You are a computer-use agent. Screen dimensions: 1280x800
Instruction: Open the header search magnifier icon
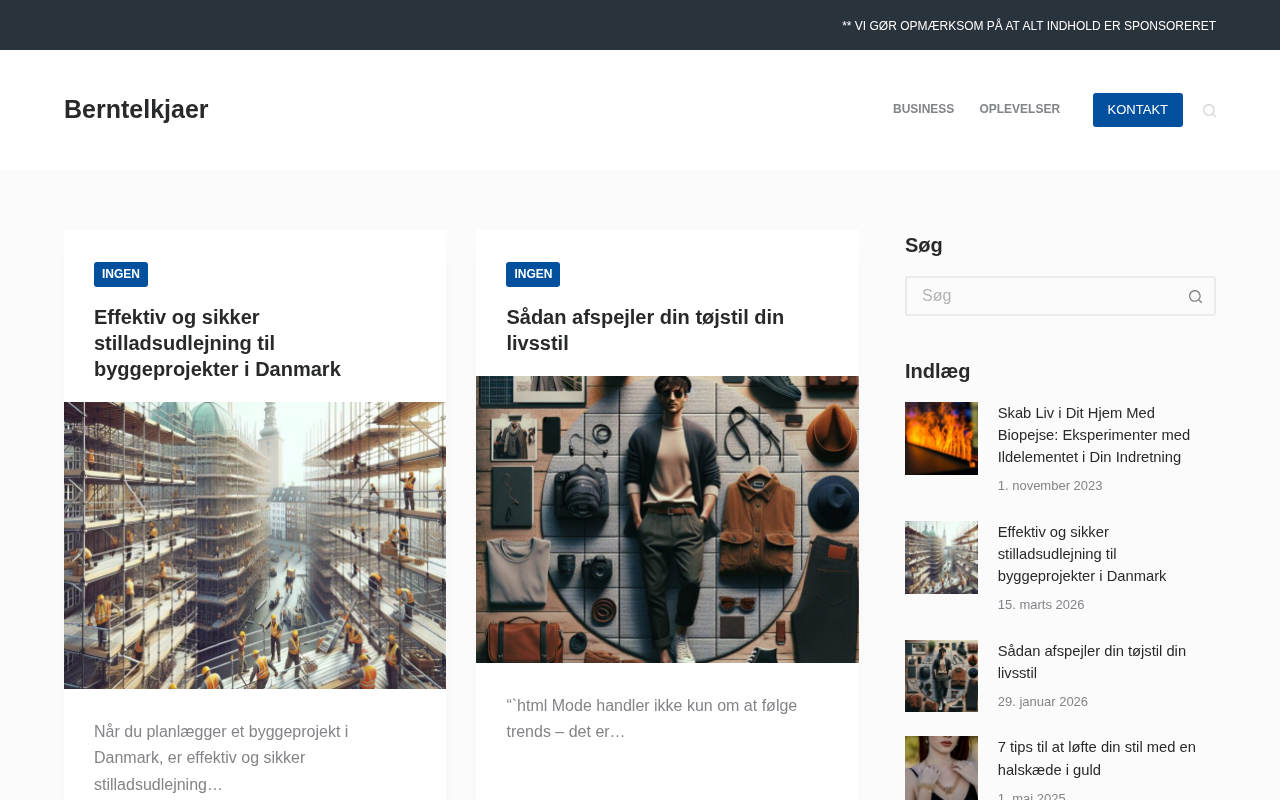1209,110
